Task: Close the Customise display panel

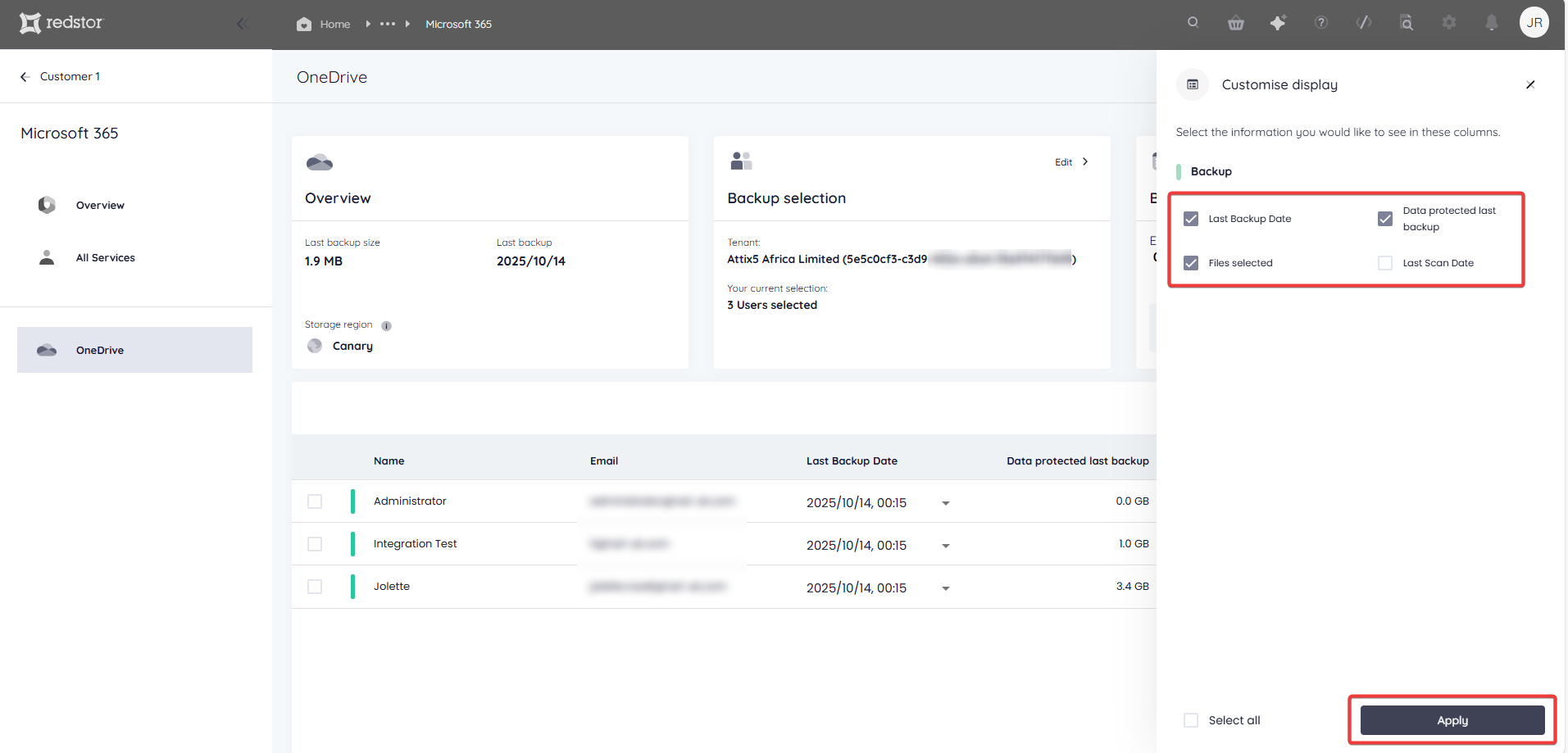Action: pyautogui.click(x=1530, y=84)
